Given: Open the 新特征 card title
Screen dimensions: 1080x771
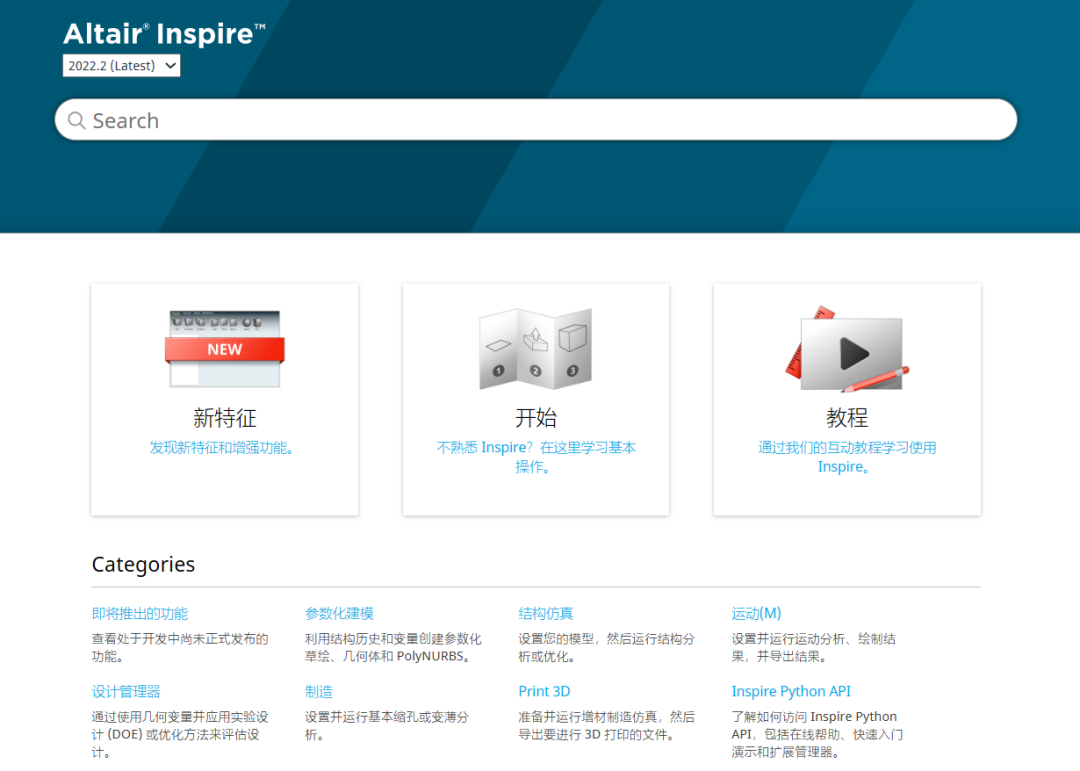Looking at the screenshot, I should [225, 418].
